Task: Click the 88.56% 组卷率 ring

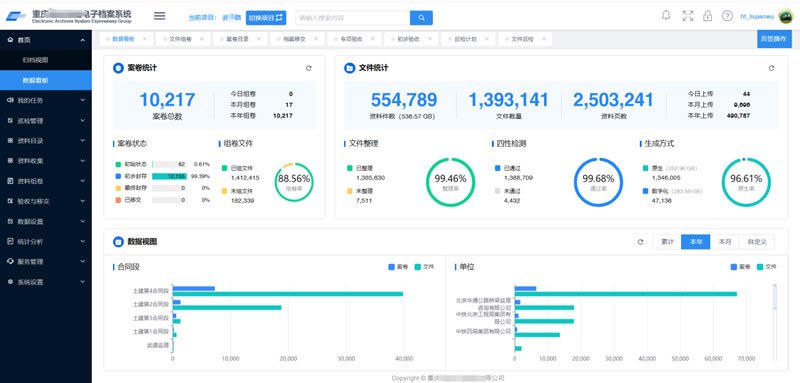Action: [294, 182]
